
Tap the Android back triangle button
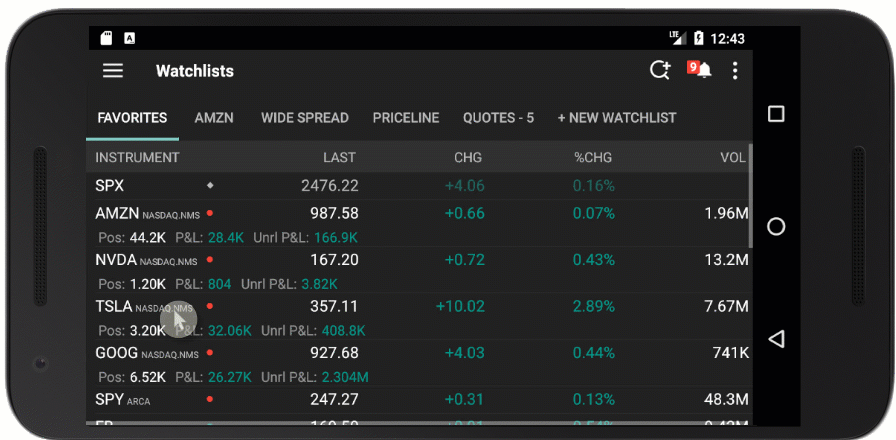click(775, 339)
